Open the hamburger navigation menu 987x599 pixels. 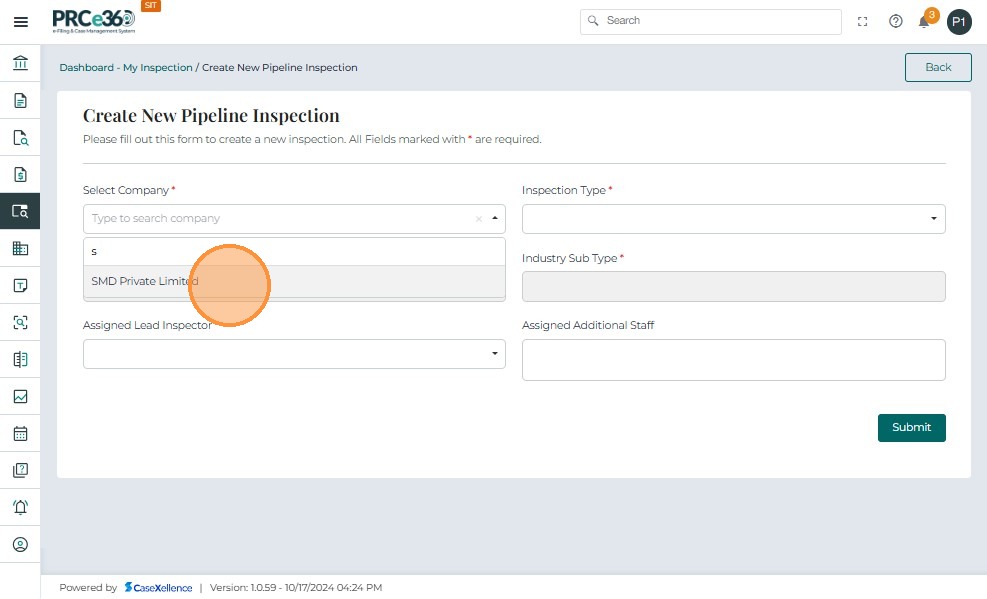[x=20, y=21]
